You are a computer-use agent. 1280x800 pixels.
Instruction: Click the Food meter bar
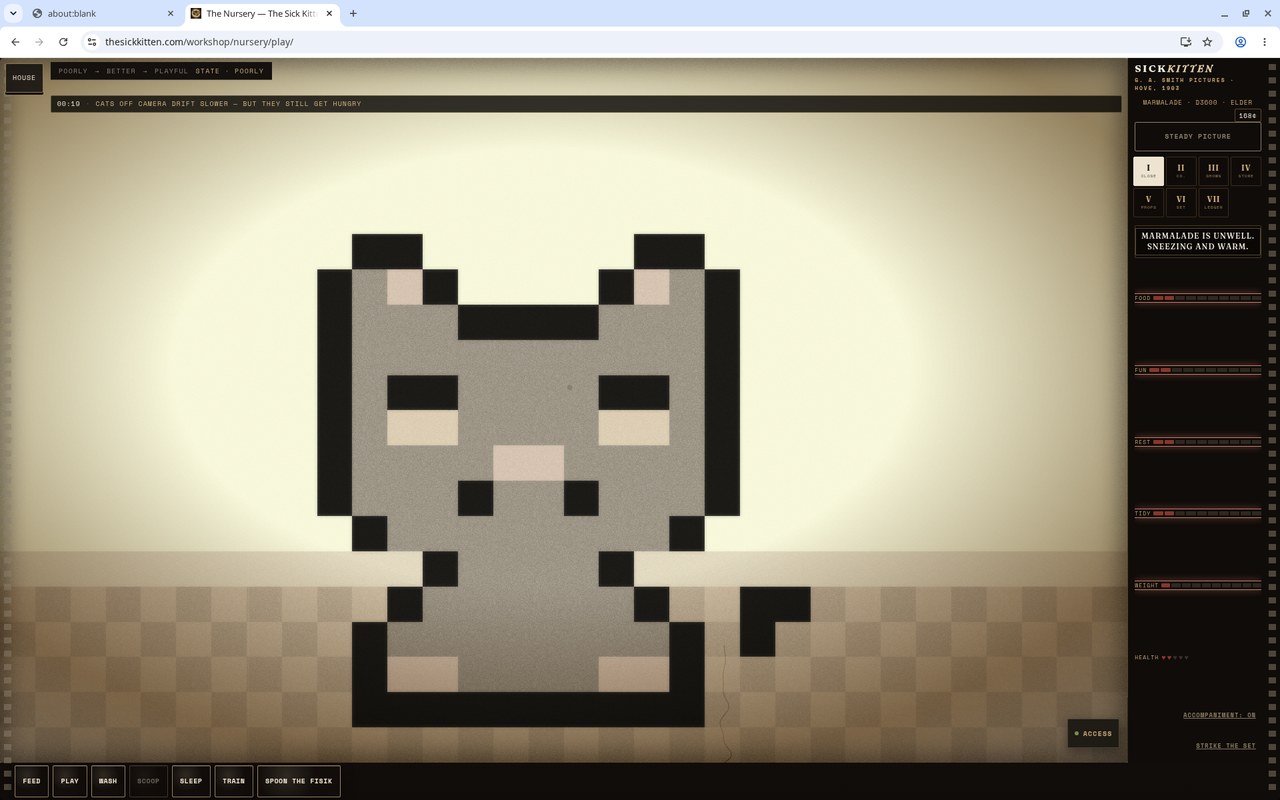[1197, 298]
